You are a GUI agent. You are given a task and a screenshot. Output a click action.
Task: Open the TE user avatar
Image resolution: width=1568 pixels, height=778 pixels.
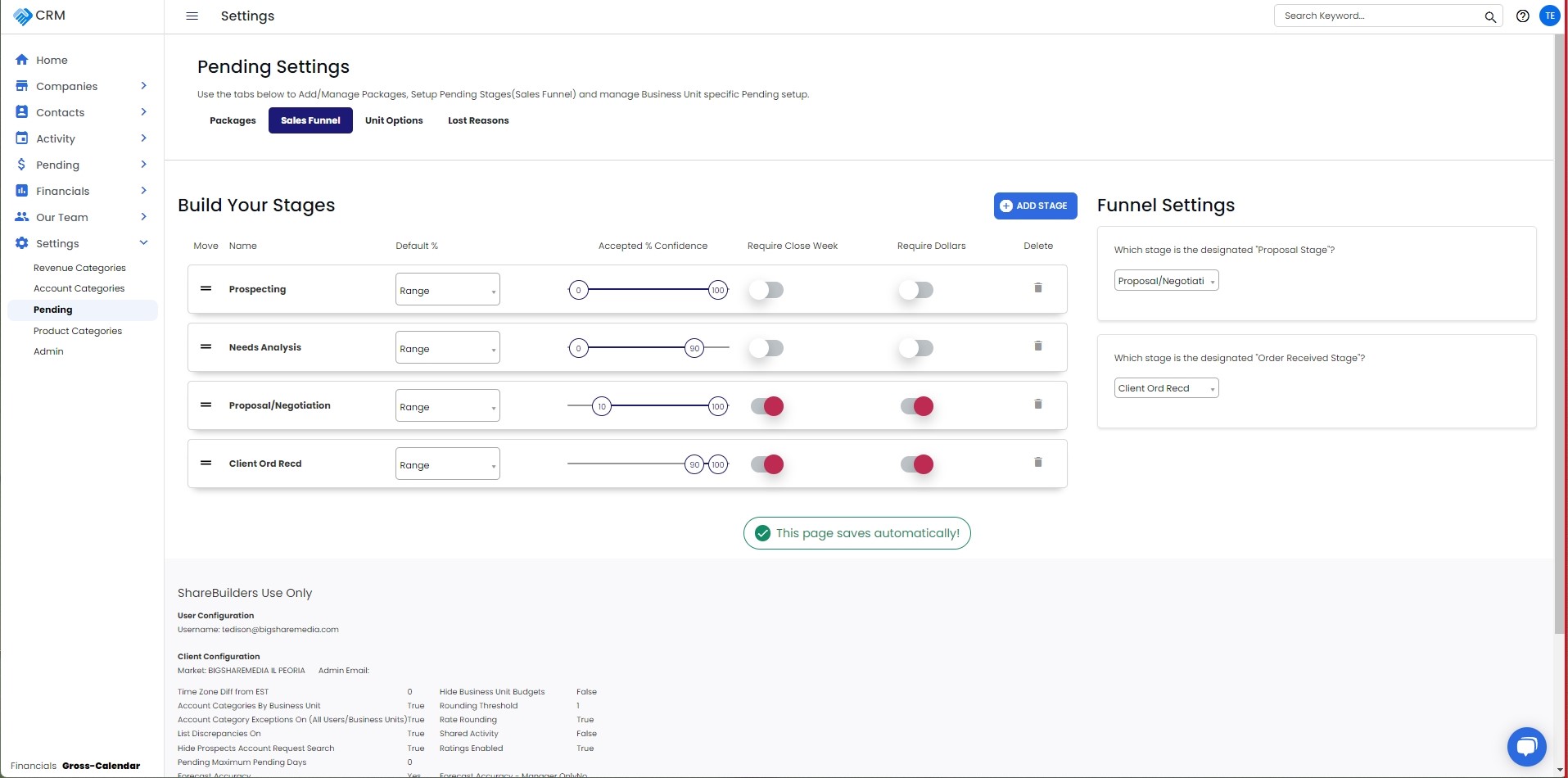coord(1550,16)
